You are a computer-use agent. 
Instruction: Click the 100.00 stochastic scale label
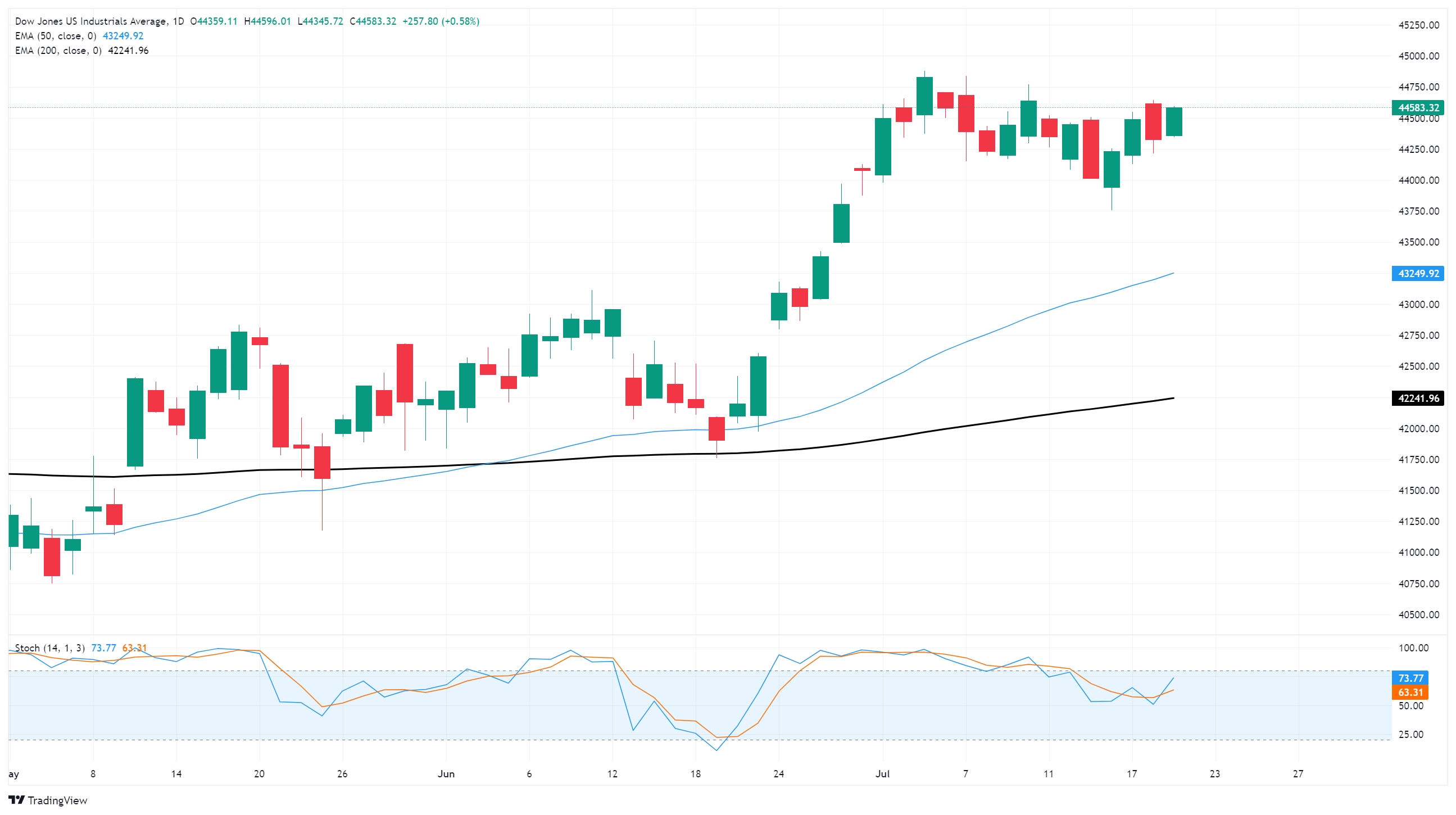pyautogui.click(x=1413, y=648)
